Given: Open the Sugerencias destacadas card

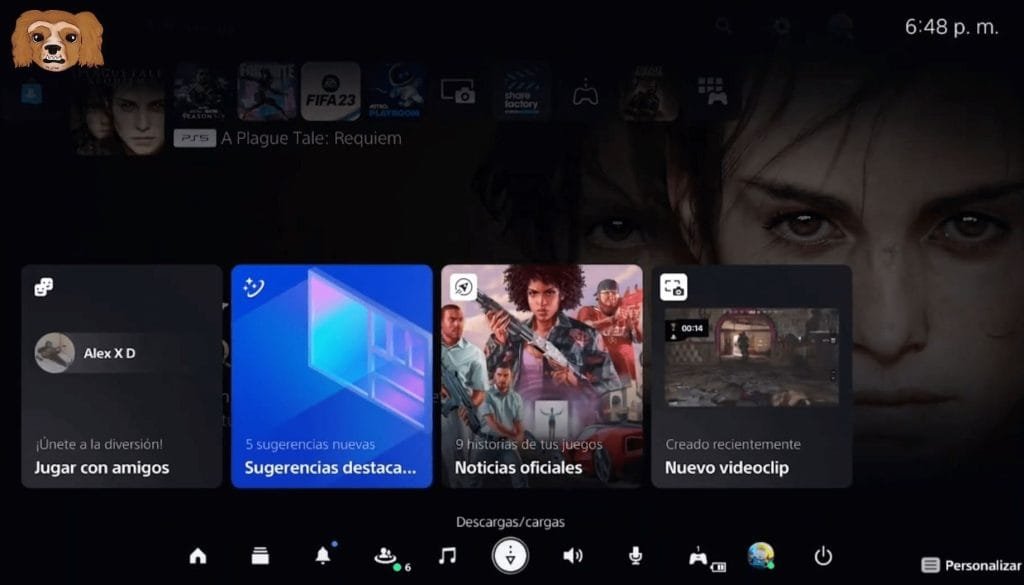Looking at the screenshot, I should tap(332, 376).
